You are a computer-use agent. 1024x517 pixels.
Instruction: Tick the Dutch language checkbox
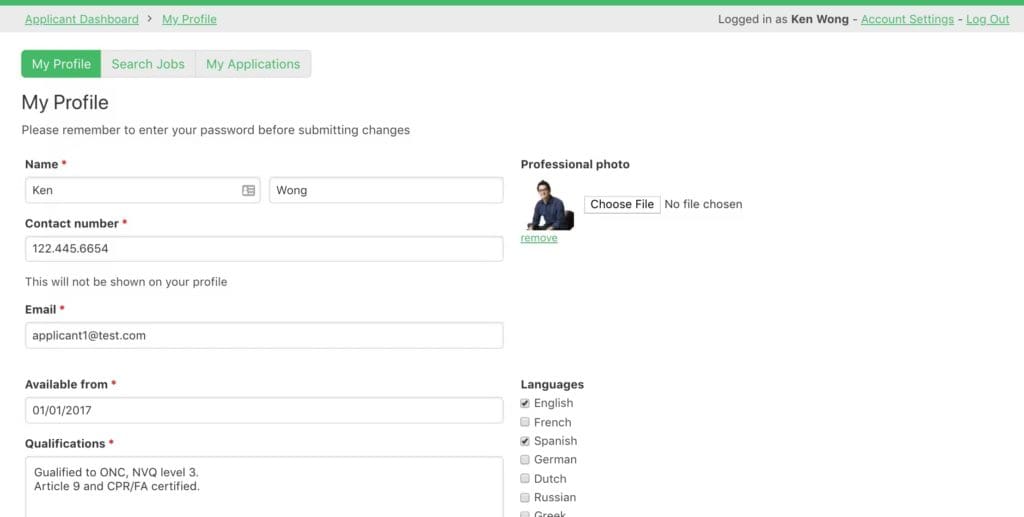(526, 479)
